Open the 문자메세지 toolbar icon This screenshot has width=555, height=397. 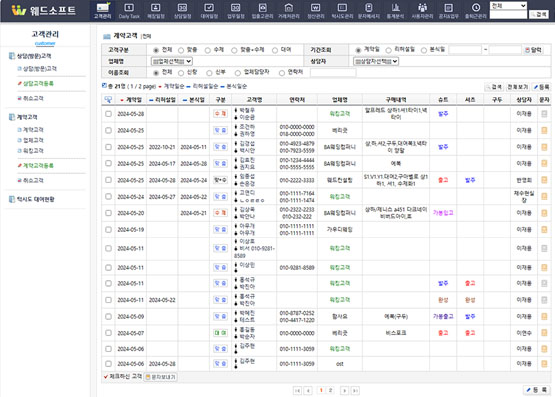pyautogui.click(x=369, y=10)
